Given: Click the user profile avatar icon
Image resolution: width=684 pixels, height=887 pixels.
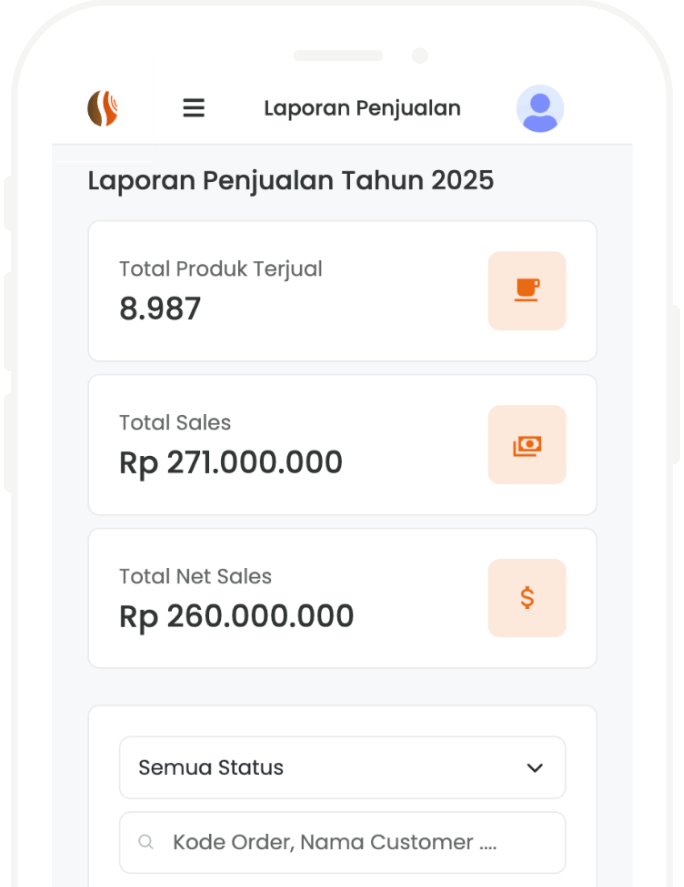Looking at the screenshot, I should [x=539, y=107].
